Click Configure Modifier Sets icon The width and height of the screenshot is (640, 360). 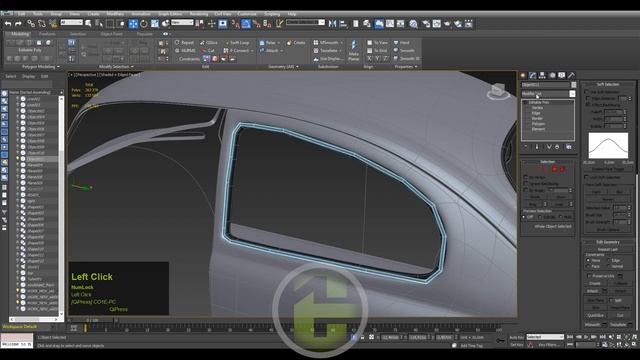[569, 147]
